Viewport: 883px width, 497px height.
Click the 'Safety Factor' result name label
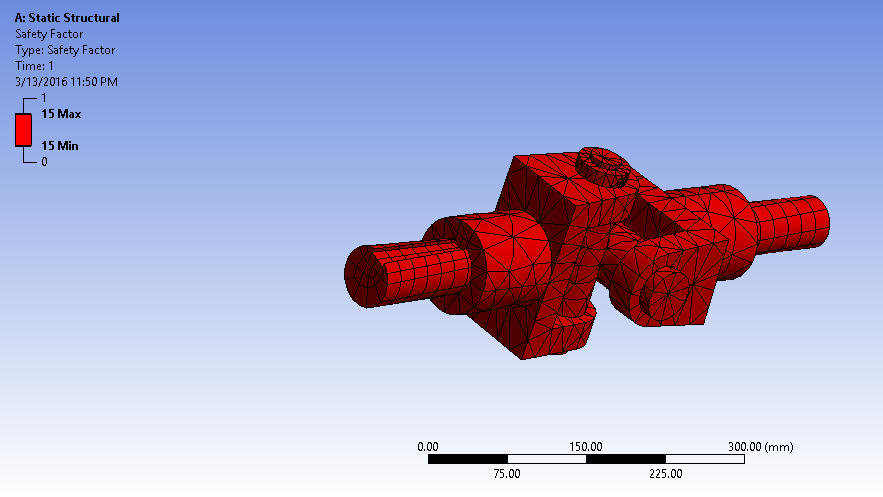tap(49, 34)
